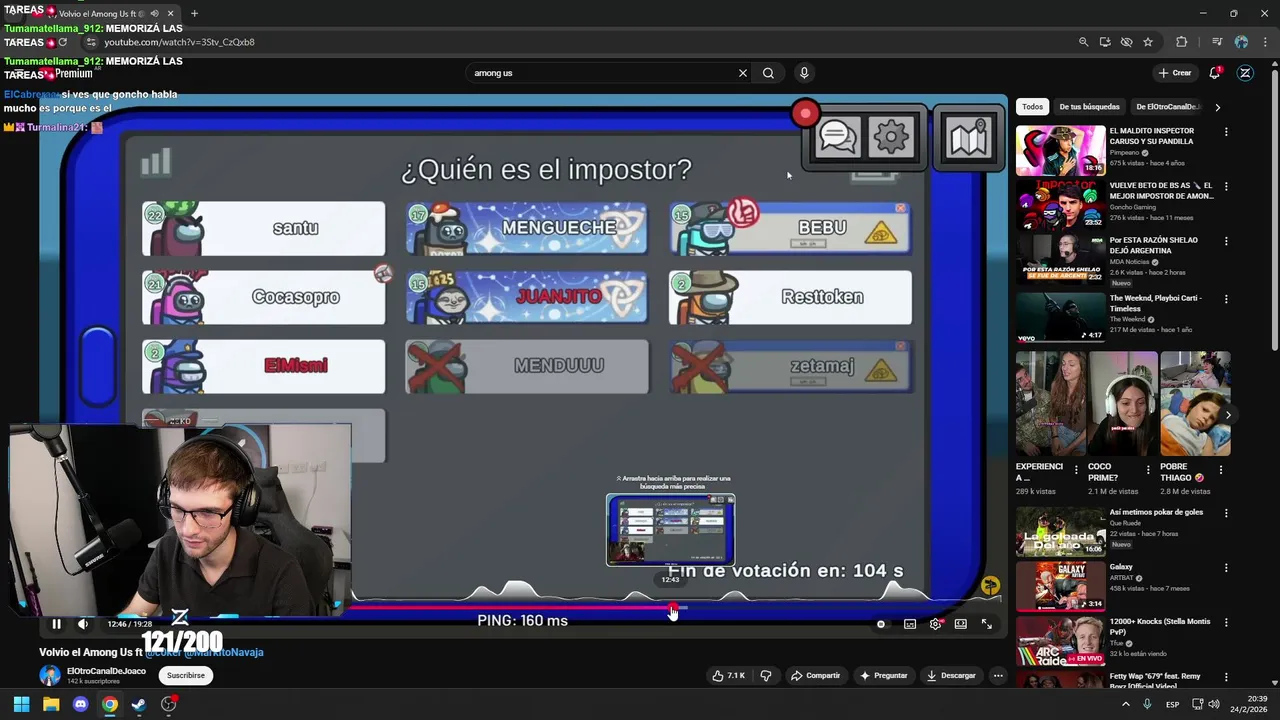The width and height of the screenshot is (1280, 720).
Task: Open File Explorer from the taskbar
Action: click(x=51, y=704)
